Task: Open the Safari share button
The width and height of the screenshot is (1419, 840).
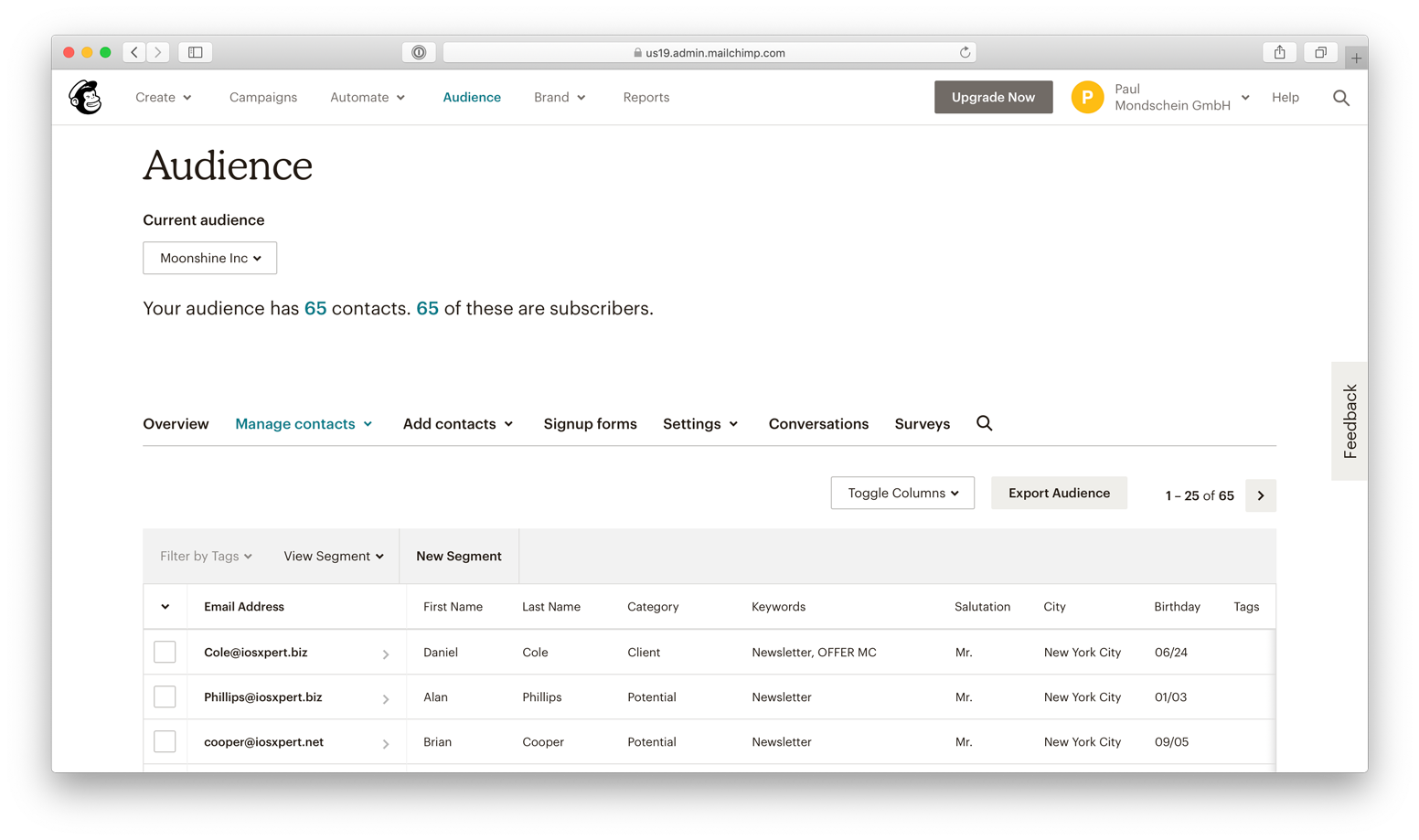Action: tap(1280, 52)
